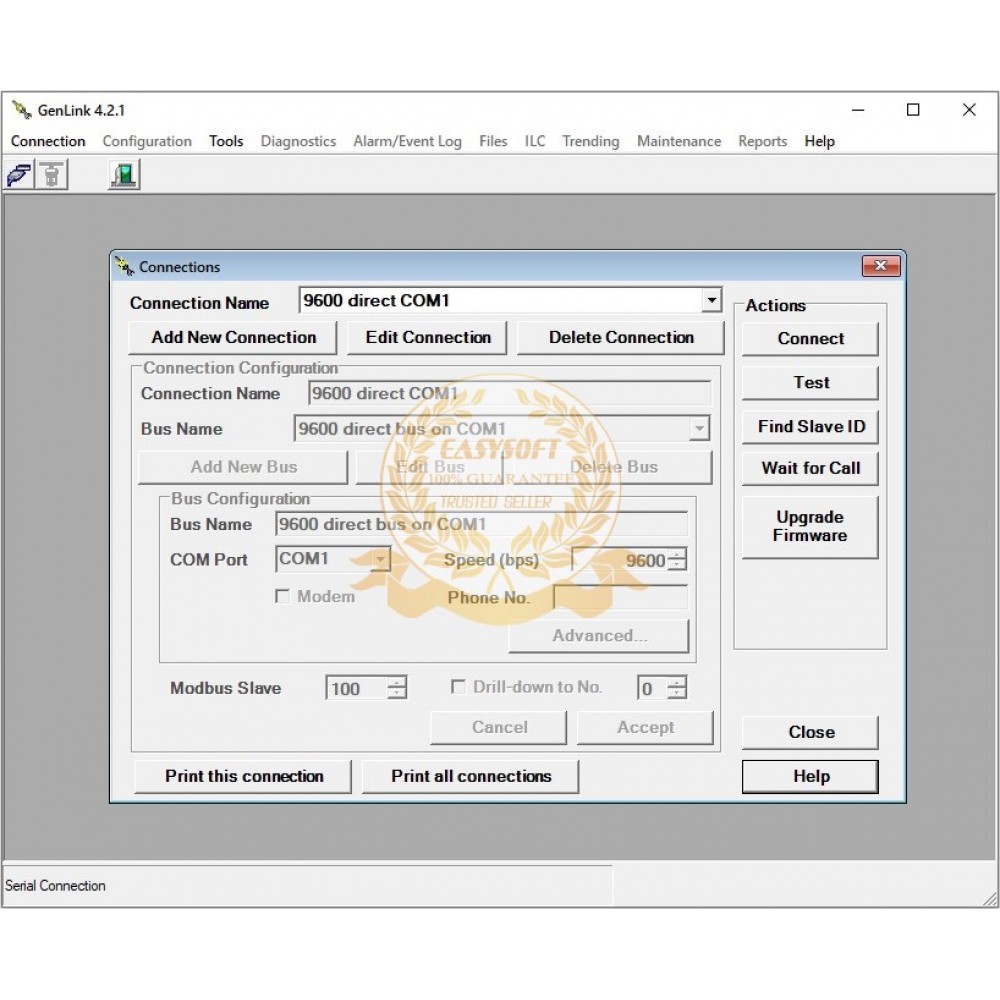Click Edit Connection button
Image resolution: width=1000 pixels, height=1000 pixels.
[x=428, y=337]
